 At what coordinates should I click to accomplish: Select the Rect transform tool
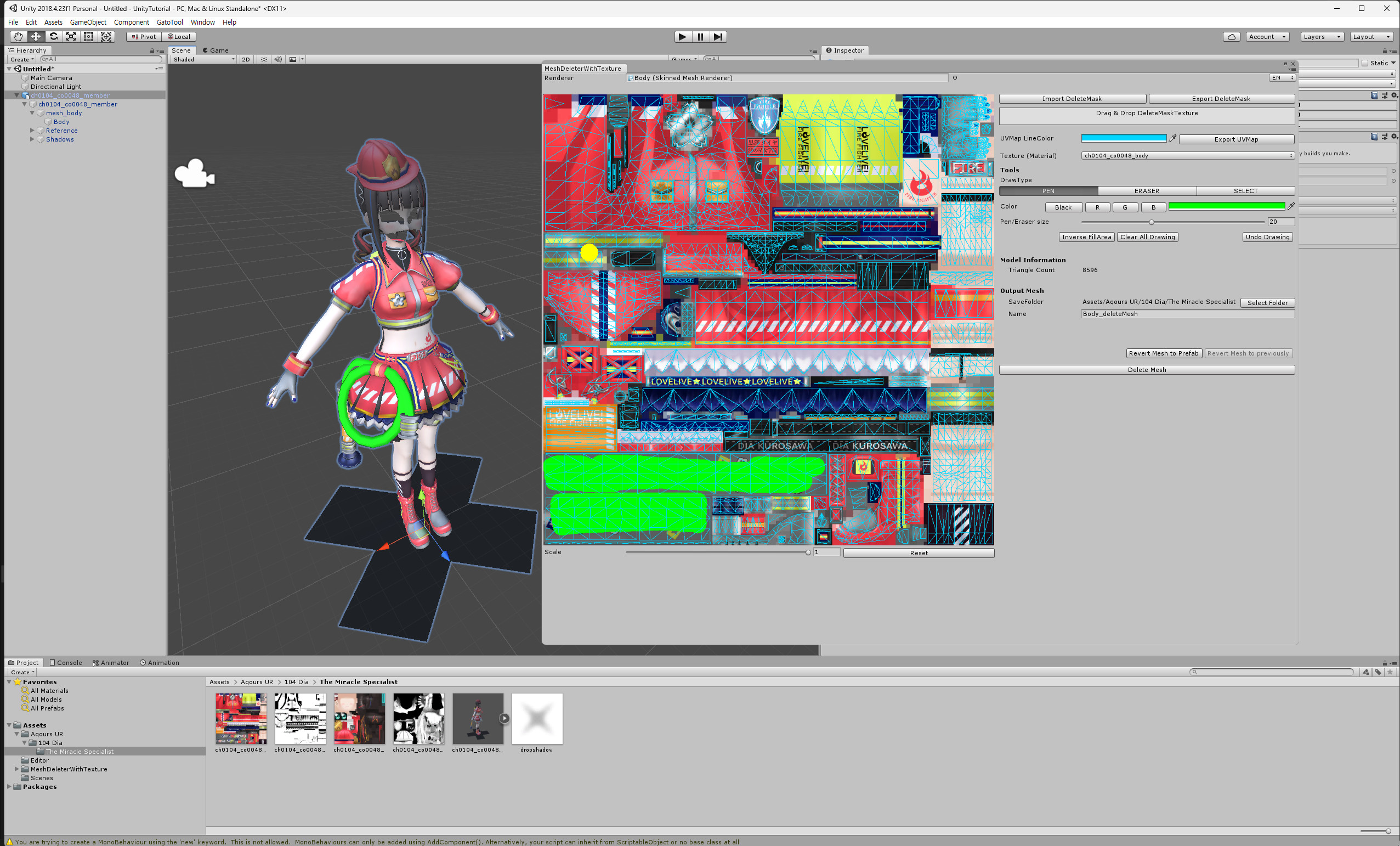point(89,36)
